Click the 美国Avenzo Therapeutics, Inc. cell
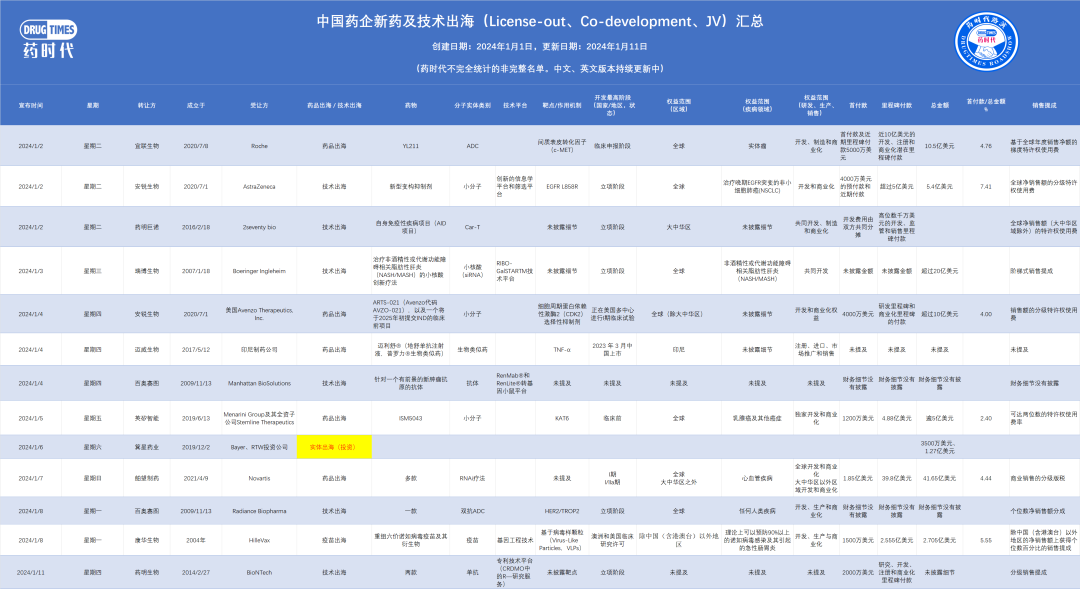Screen dimensions: 1080x589 [259, 314]
